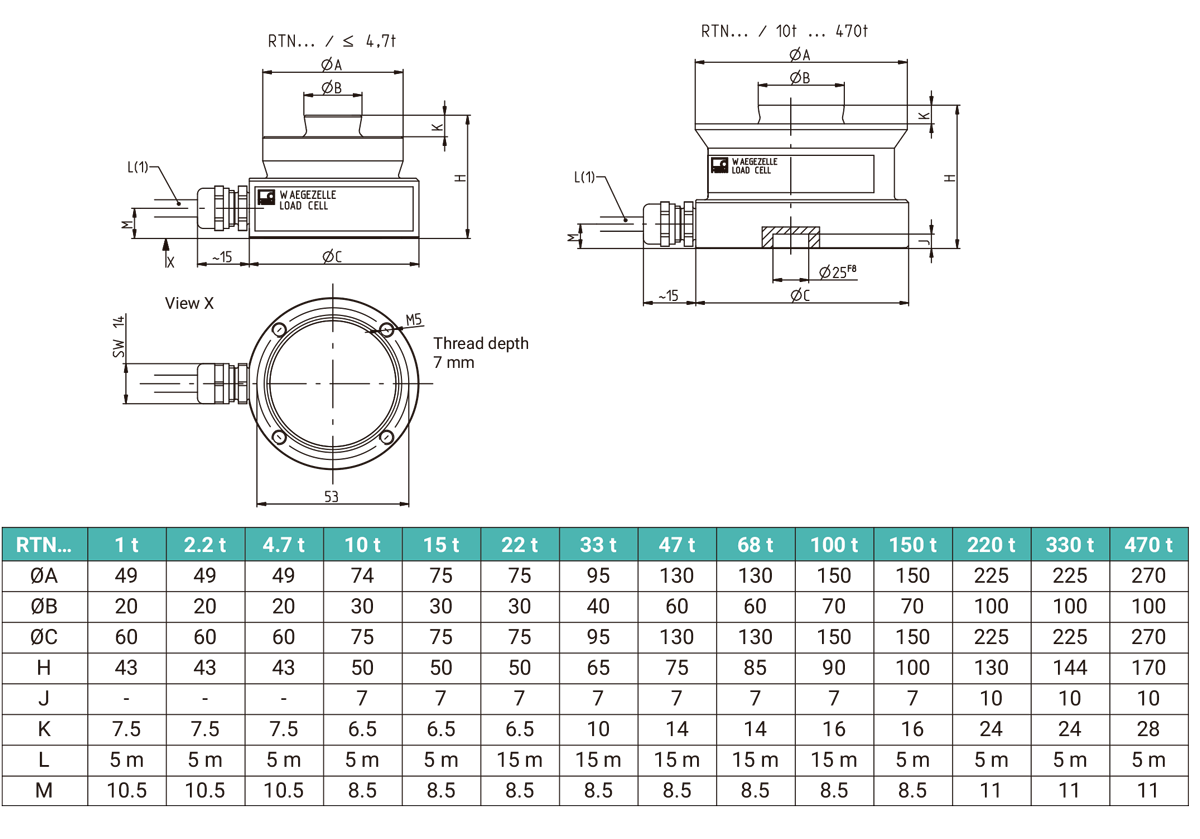Screen dimensions: 1200x839
Task: Click the J dash cell for 2.2 t
Action: coord(206,698)
